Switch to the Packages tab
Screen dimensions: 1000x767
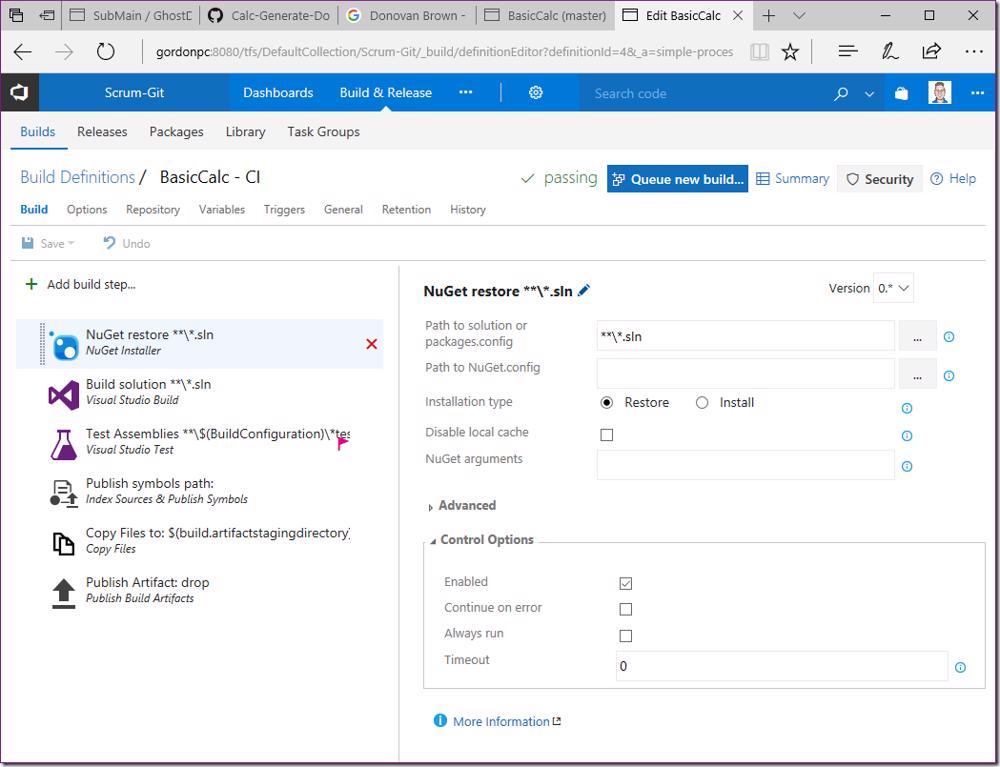(176, 132)
